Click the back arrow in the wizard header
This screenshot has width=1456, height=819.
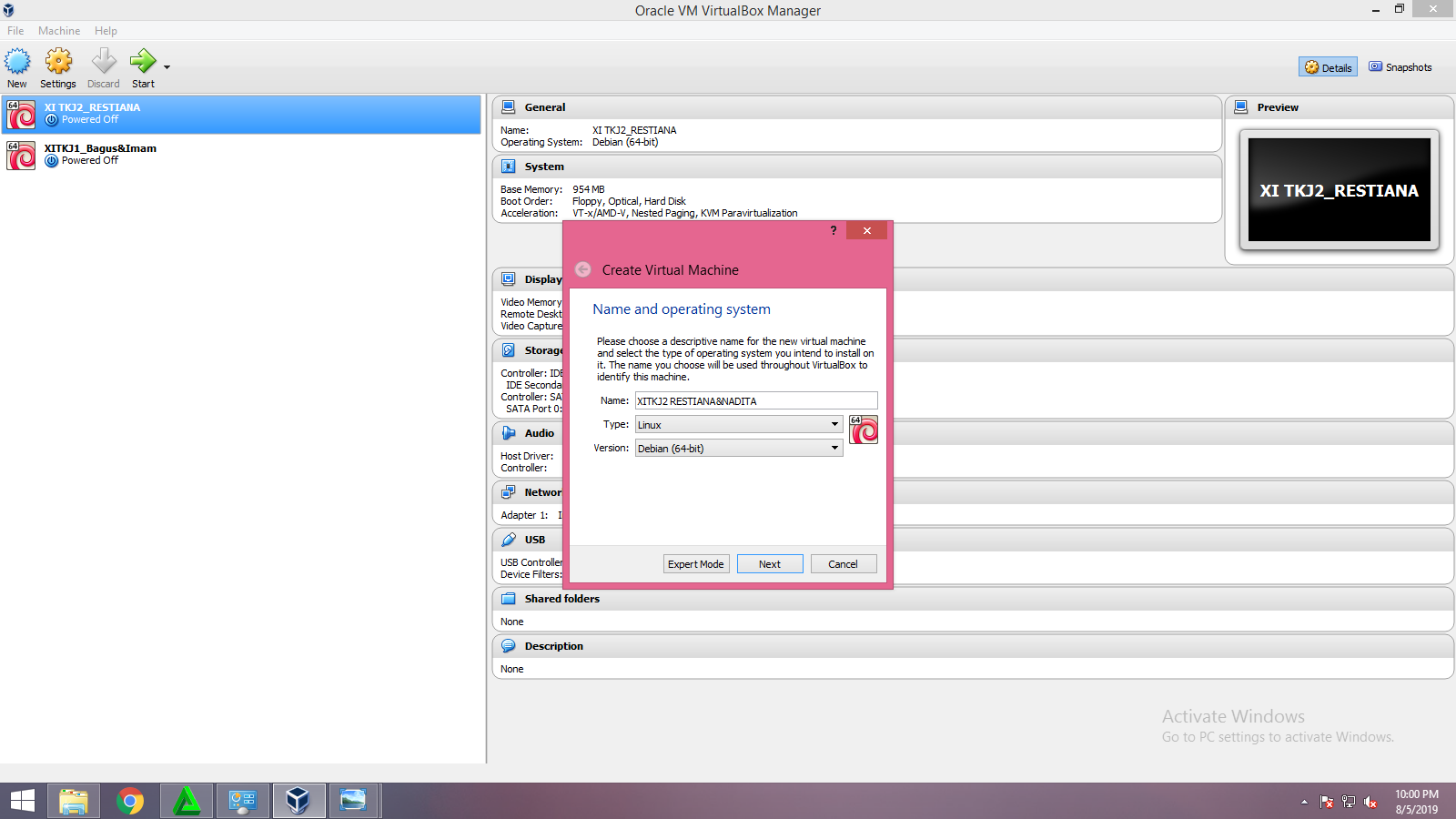tap(583, 269)
